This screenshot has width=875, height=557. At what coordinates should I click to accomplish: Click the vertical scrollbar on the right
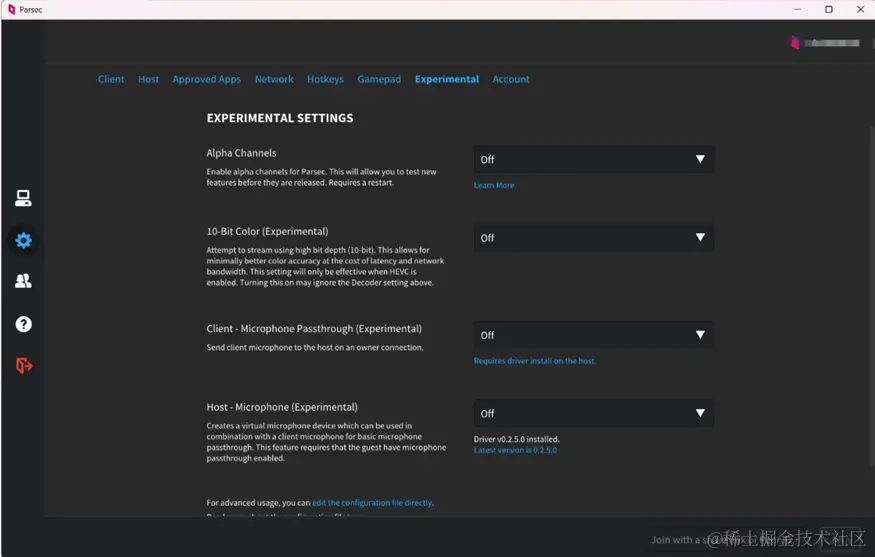click(x=872, y=296)
